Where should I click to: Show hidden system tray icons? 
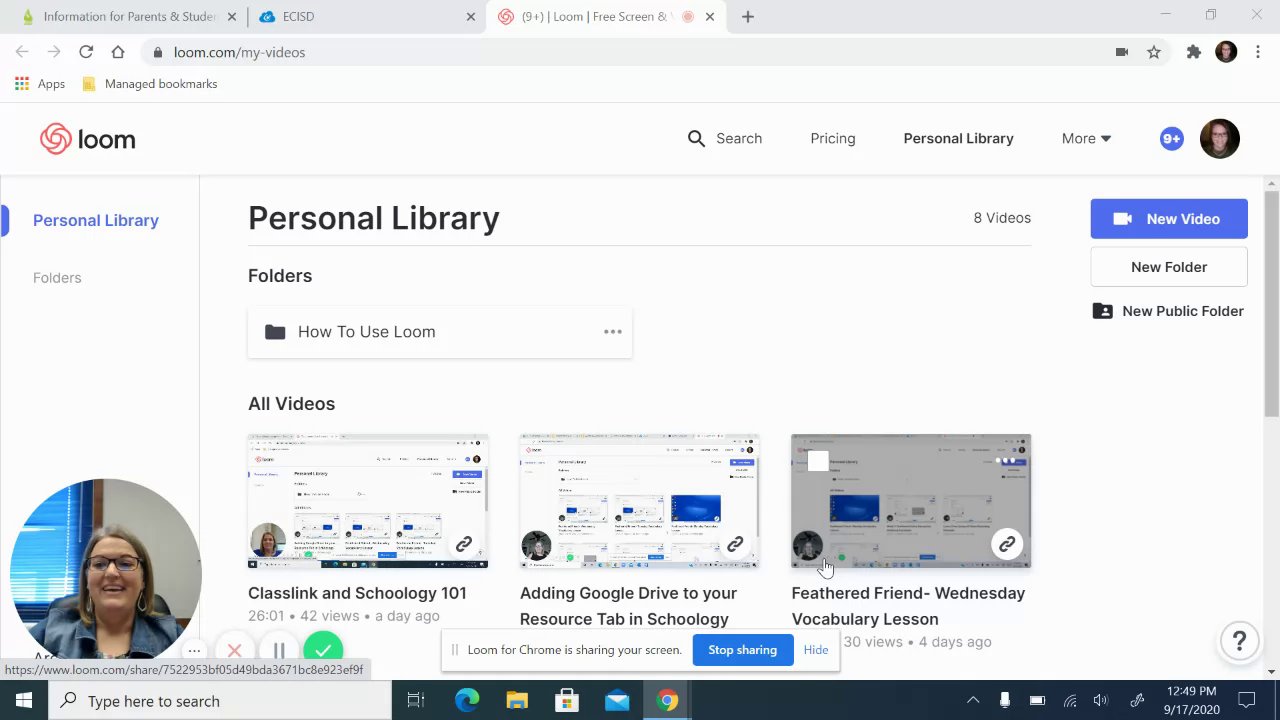point(972,700)
